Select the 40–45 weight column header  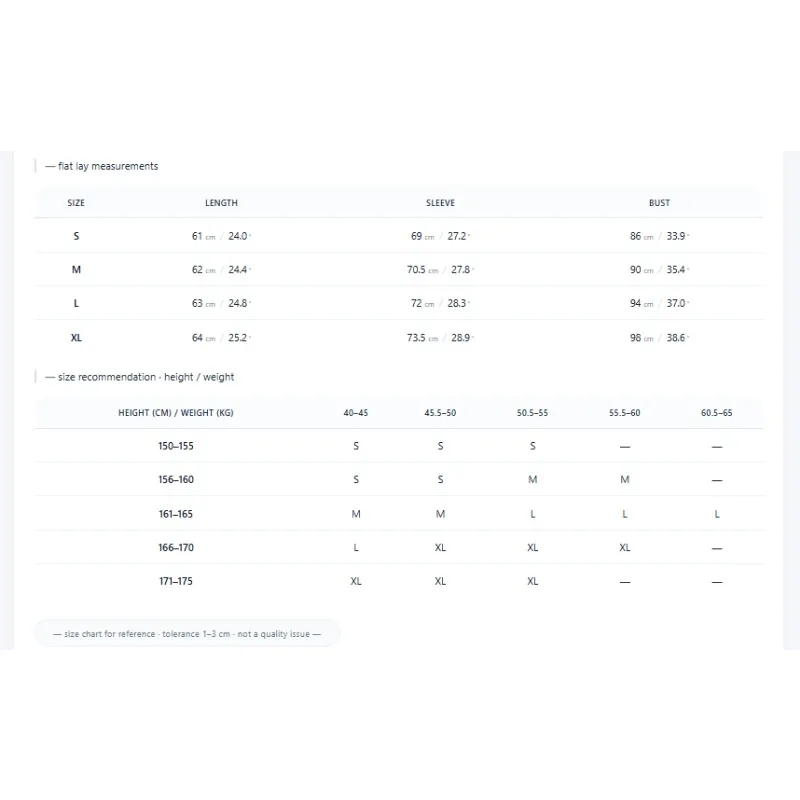(356, 412)
